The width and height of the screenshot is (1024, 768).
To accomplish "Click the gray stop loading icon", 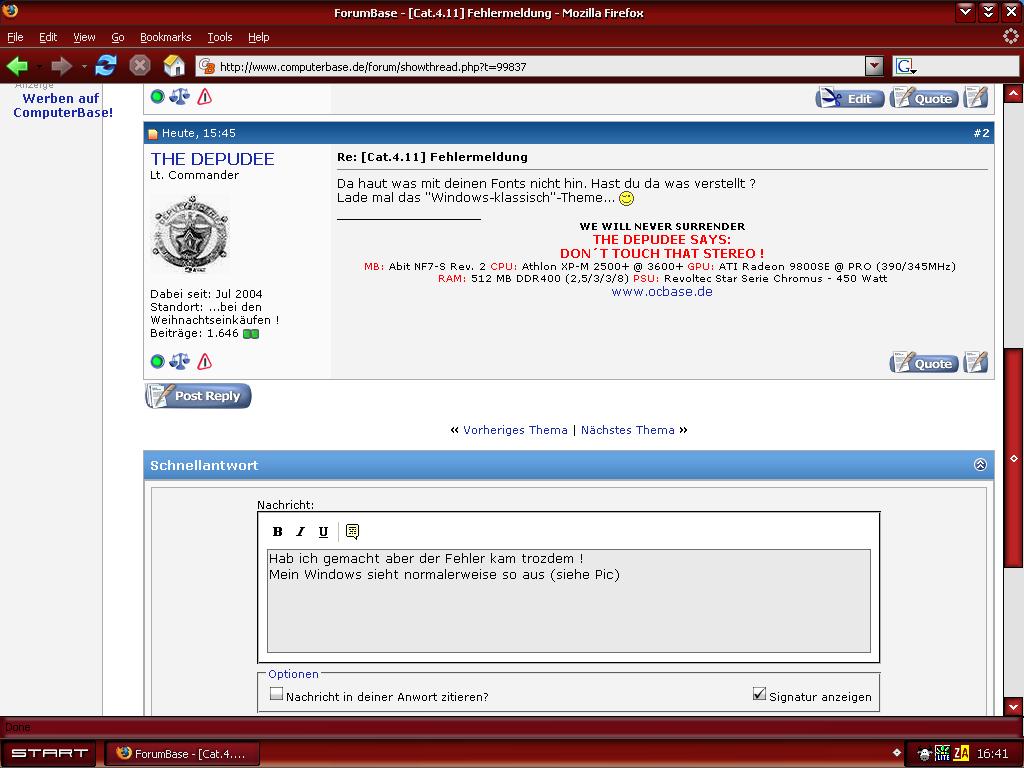I will [x=140, y=65].
